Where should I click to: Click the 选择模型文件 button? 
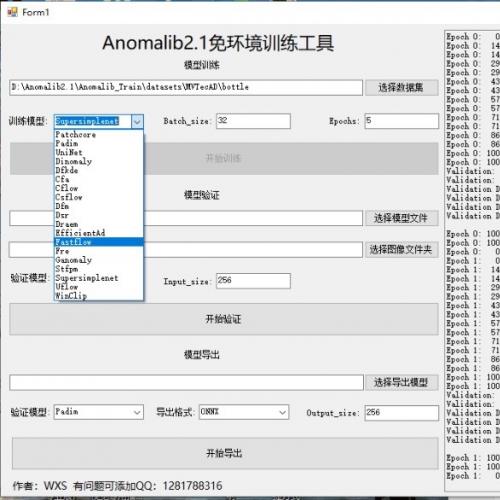point(401,218)
